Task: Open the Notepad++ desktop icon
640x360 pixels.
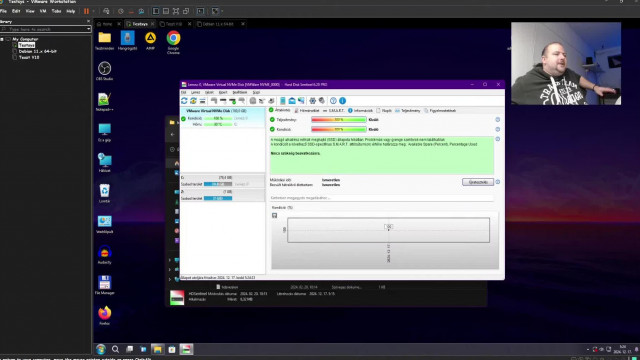Action: pos(104,102)
